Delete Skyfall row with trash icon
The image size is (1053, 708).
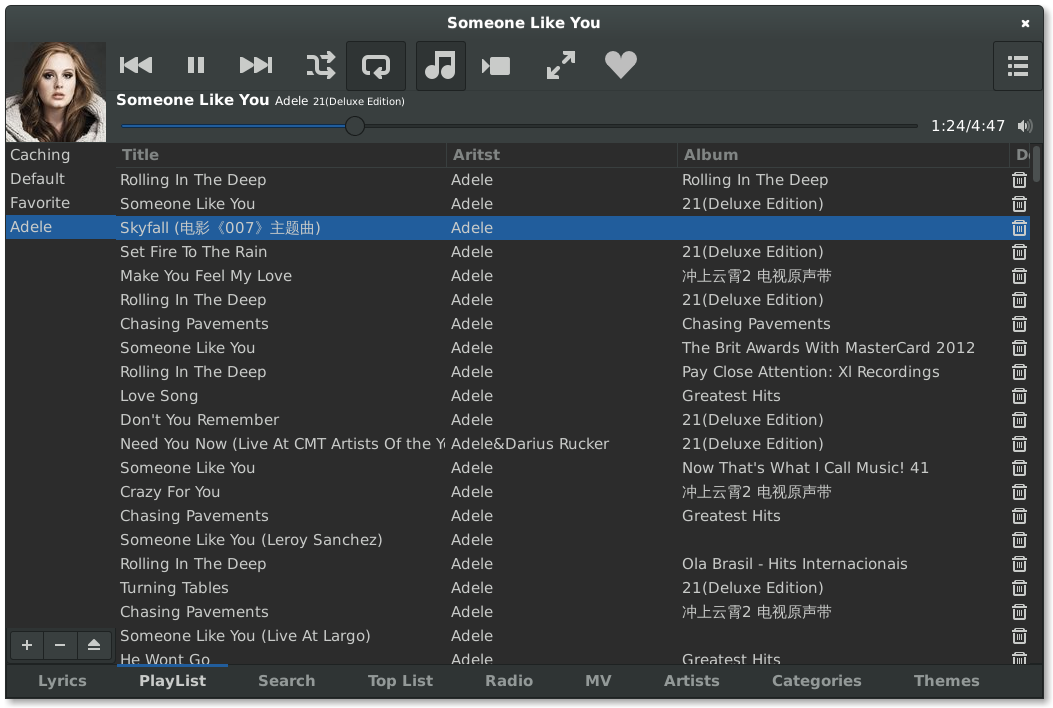pos(1019,228)
